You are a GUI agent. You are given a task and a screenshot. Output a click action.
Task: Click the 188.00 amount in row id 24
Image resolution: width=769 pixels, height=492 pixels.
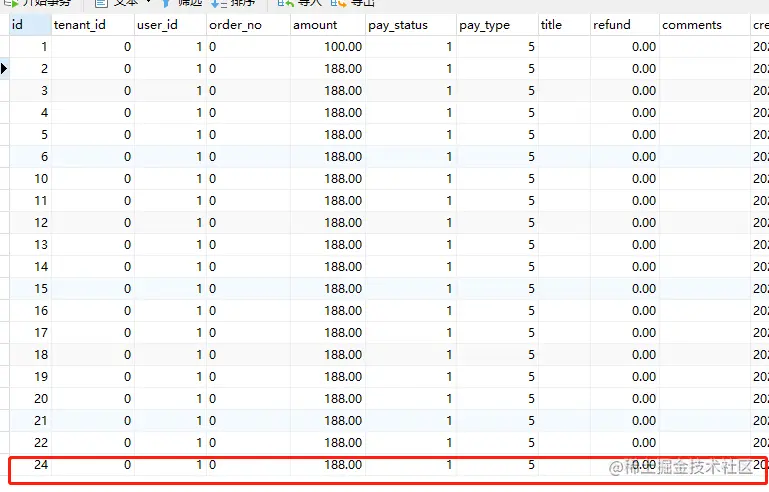click(x=328, y=465)
